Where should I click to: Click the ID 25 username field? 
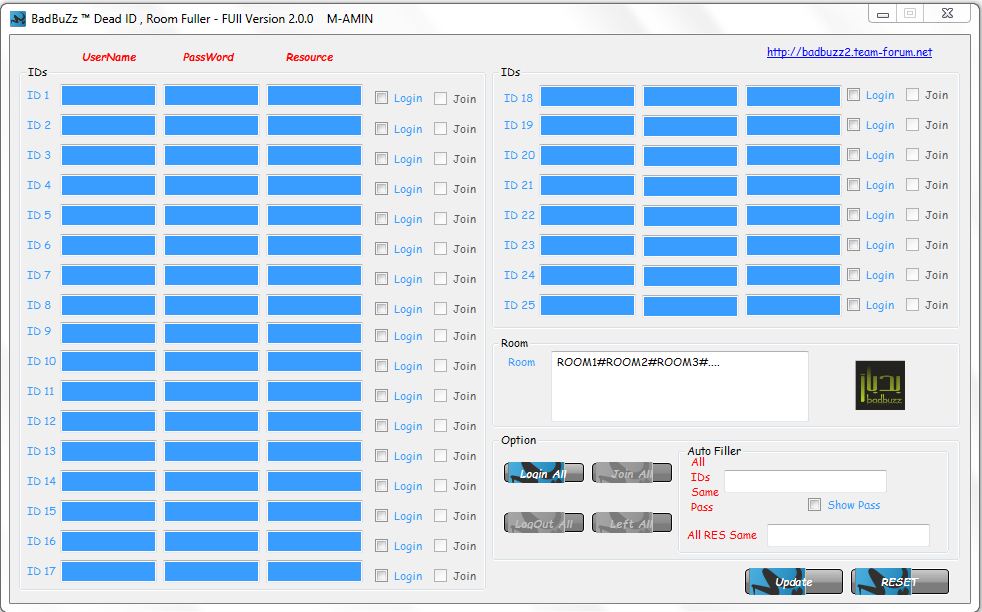tap(587, 306)
